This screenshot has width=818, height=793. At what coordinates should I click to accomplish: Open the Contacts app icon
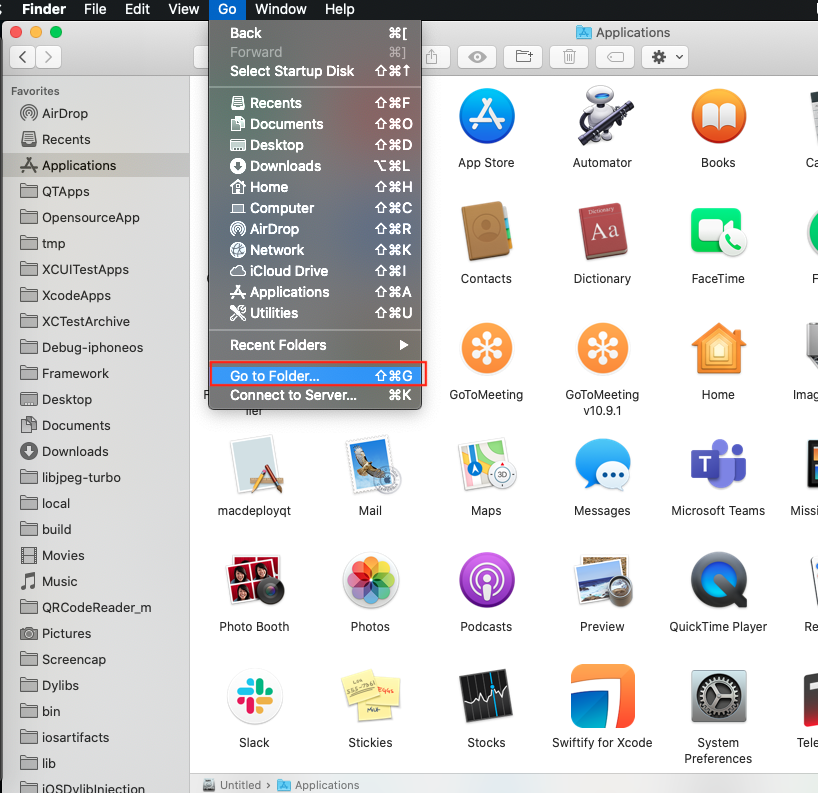tap(486, 232)
